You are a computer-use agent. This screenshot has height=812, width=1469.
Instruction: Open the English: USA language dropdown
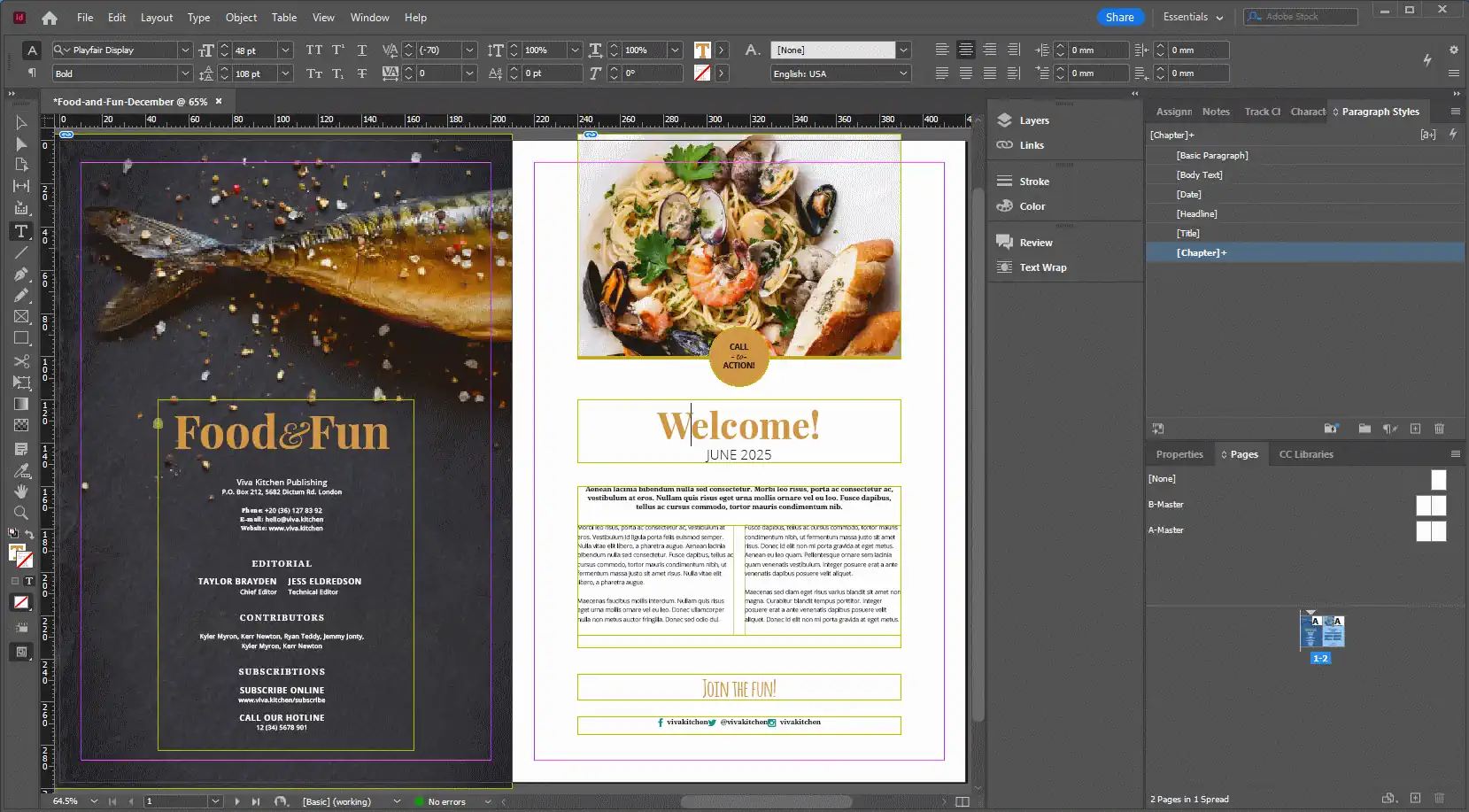902,73
